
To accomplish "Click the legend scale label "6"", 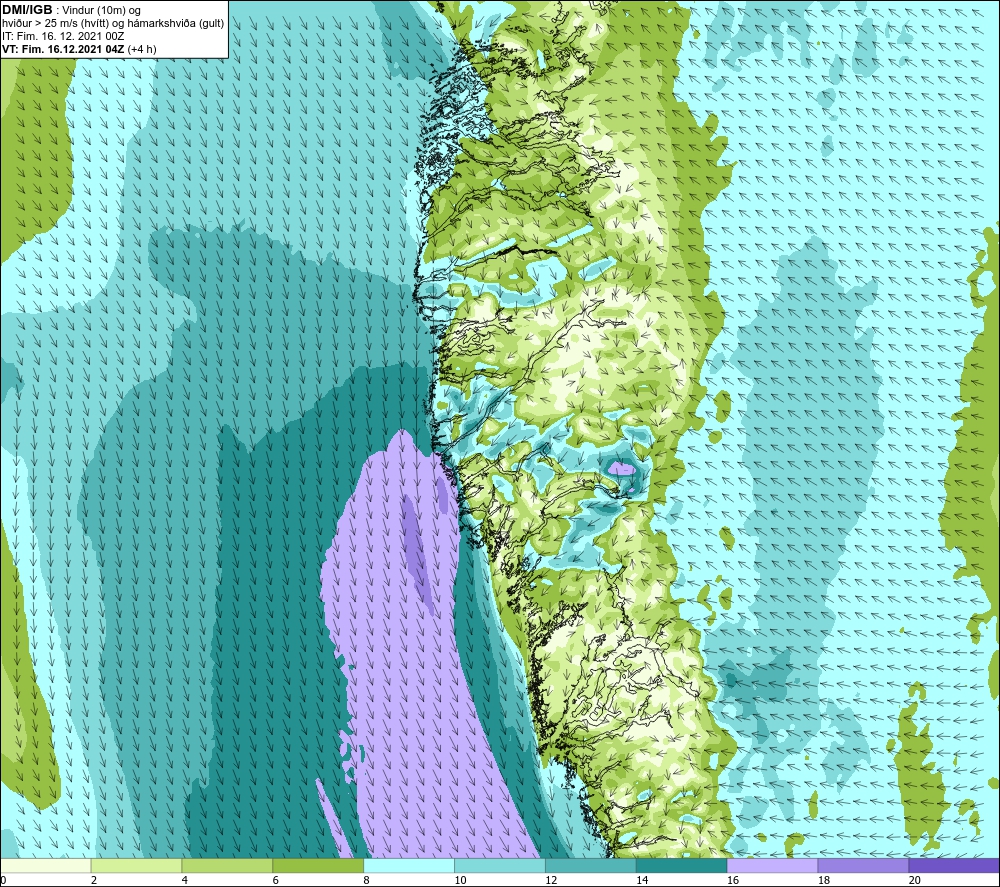I will pyautogui.click(x=276, y=880).
